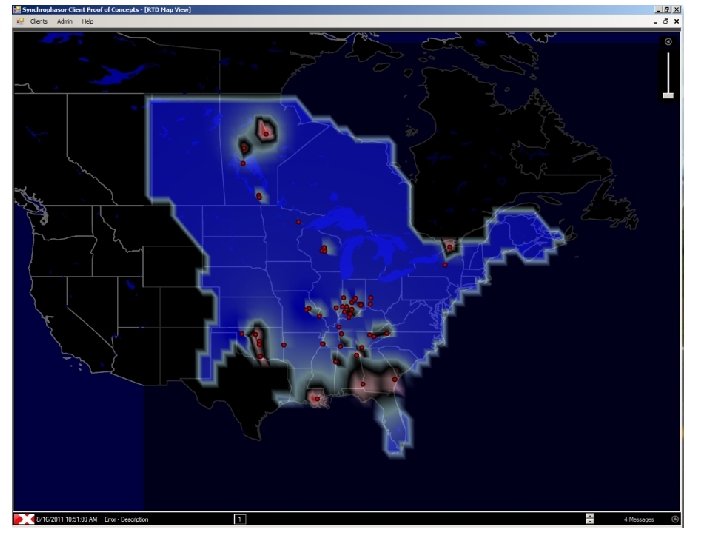Click the up arrow of status bar stepper
720x540 pixels.
590,516
